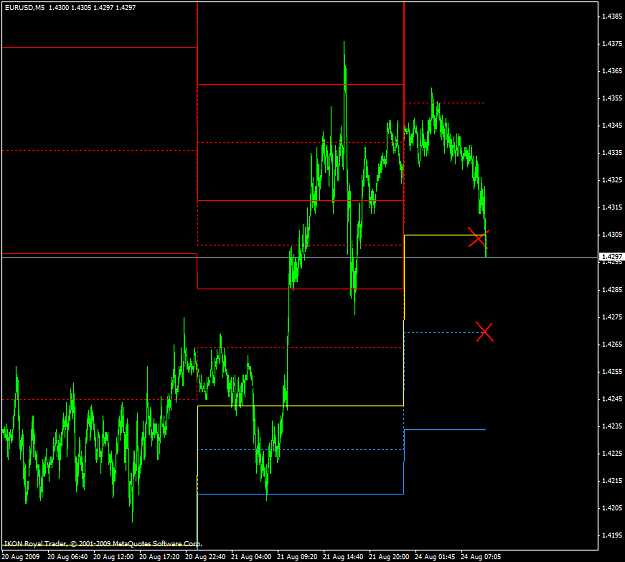Select the solid blue line near 1.4235
Viewport: 625px width, 562px height.
[444, 430]
